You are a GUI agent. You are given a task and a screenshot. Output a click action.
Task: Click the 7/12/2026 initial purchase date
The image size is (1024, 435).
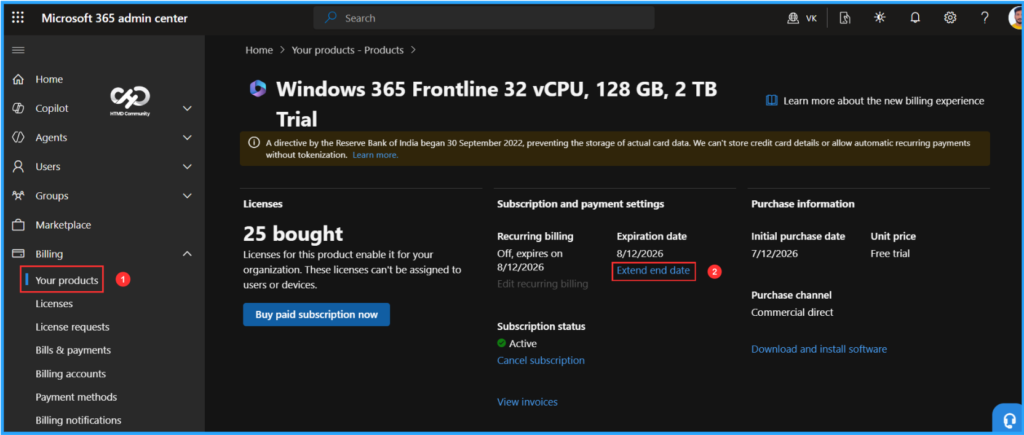[x=775, y=253]
